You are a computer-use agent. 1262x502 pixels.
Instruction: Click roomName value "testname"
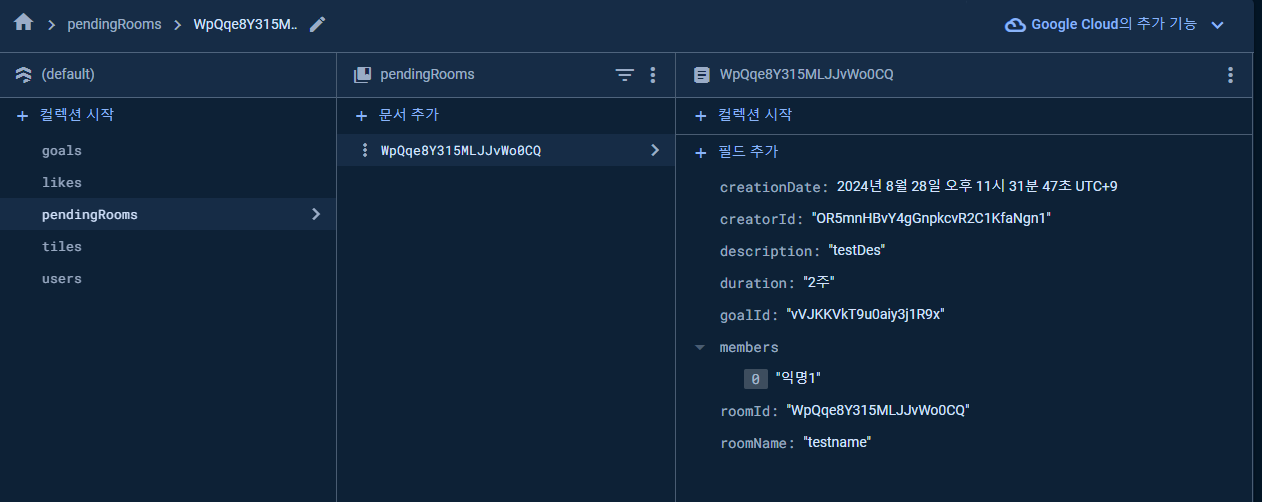coord(837,443)
